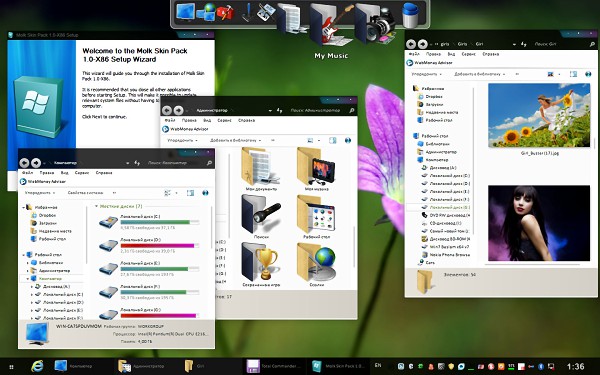Open Добавить в библиотеку dropdown in Girl window

tap(479, 74)
